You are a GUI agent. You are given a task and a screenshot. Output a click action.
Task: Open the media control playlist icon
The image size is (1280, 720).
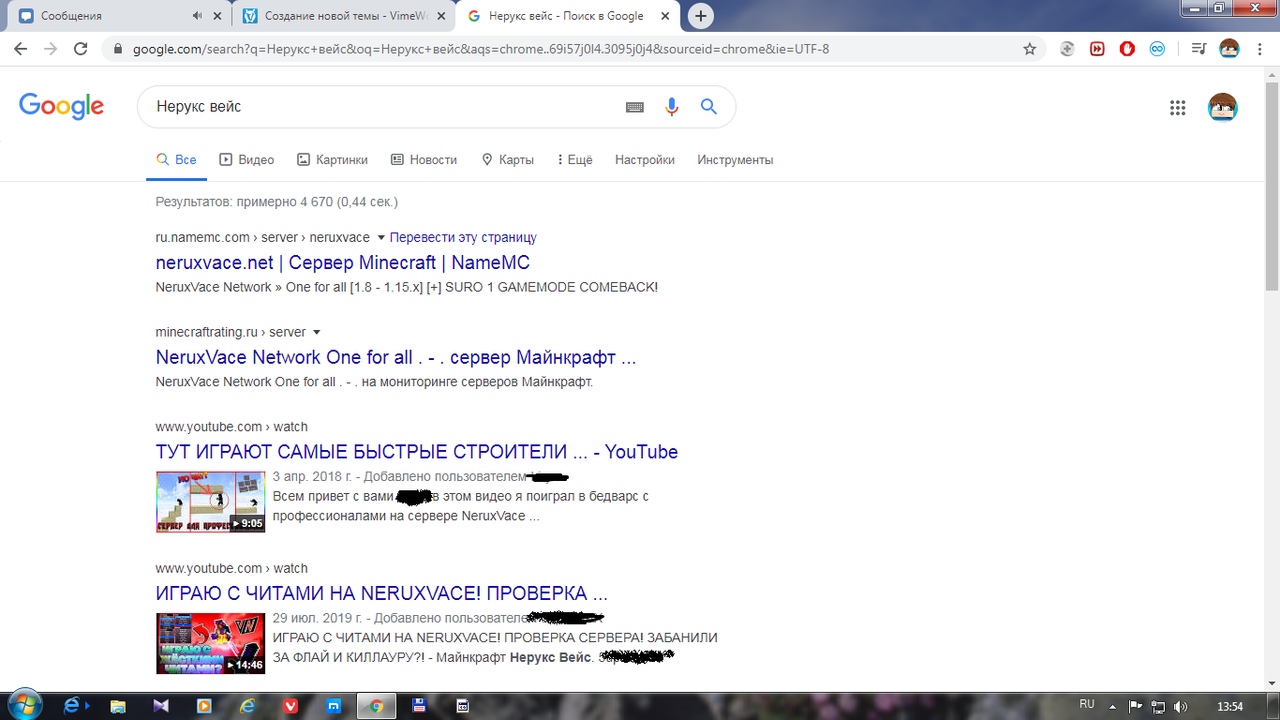tap(1199, 48)
